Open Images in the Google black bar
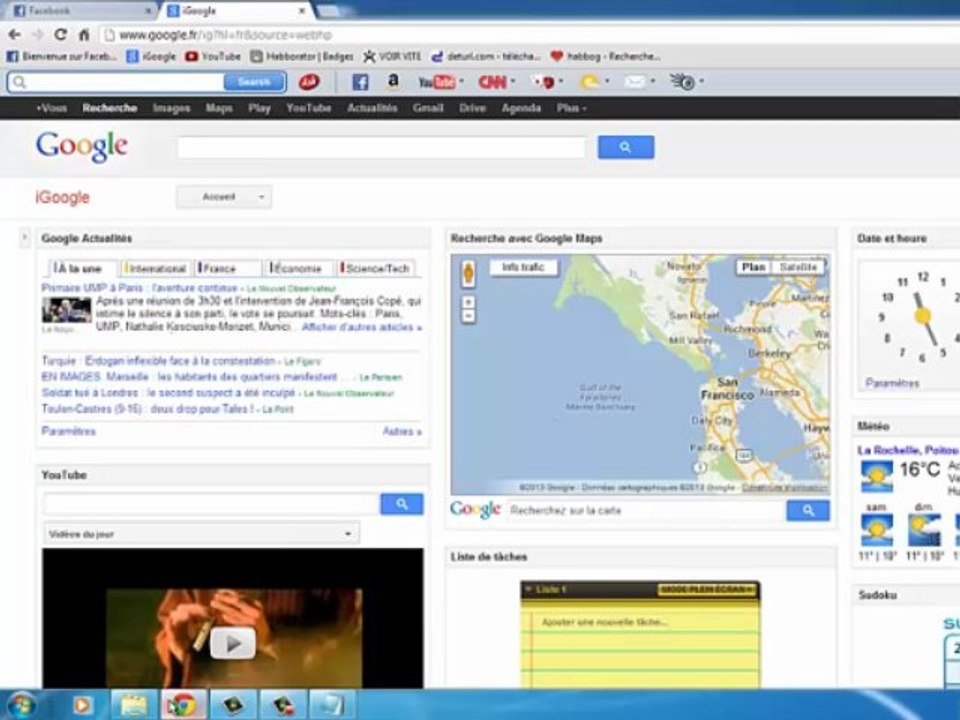Image resolution: width=960 pixels, height=720 pixels. (x=171, y=108)
